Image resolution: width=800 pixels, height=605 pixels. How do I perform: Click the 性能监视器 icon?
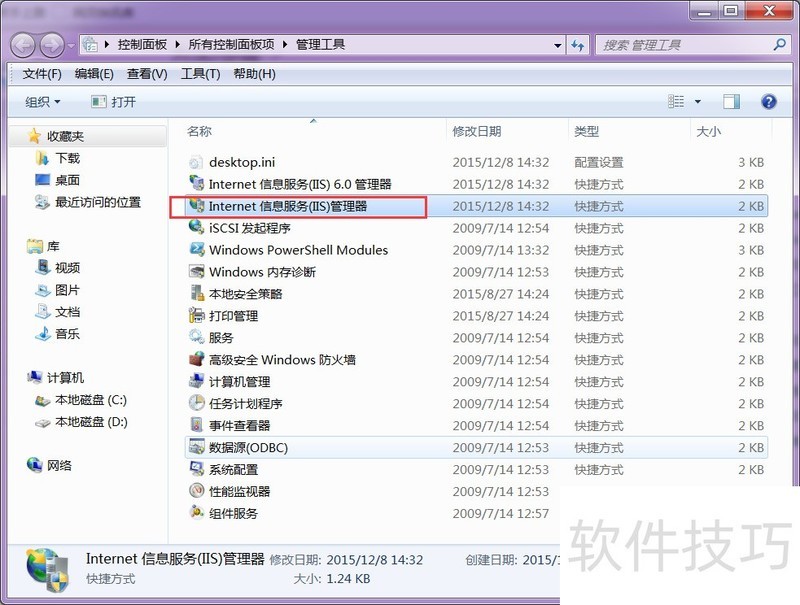196,491
